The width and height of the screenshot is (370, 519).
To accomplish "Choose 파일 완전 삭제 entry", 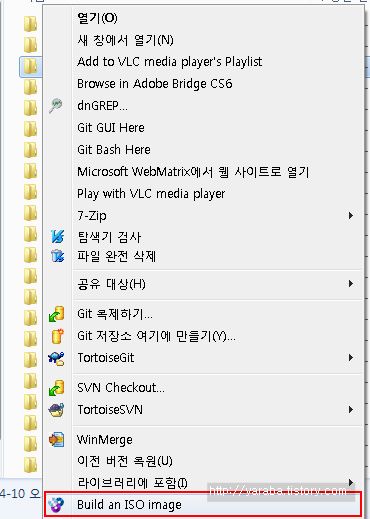I will 203,256.
